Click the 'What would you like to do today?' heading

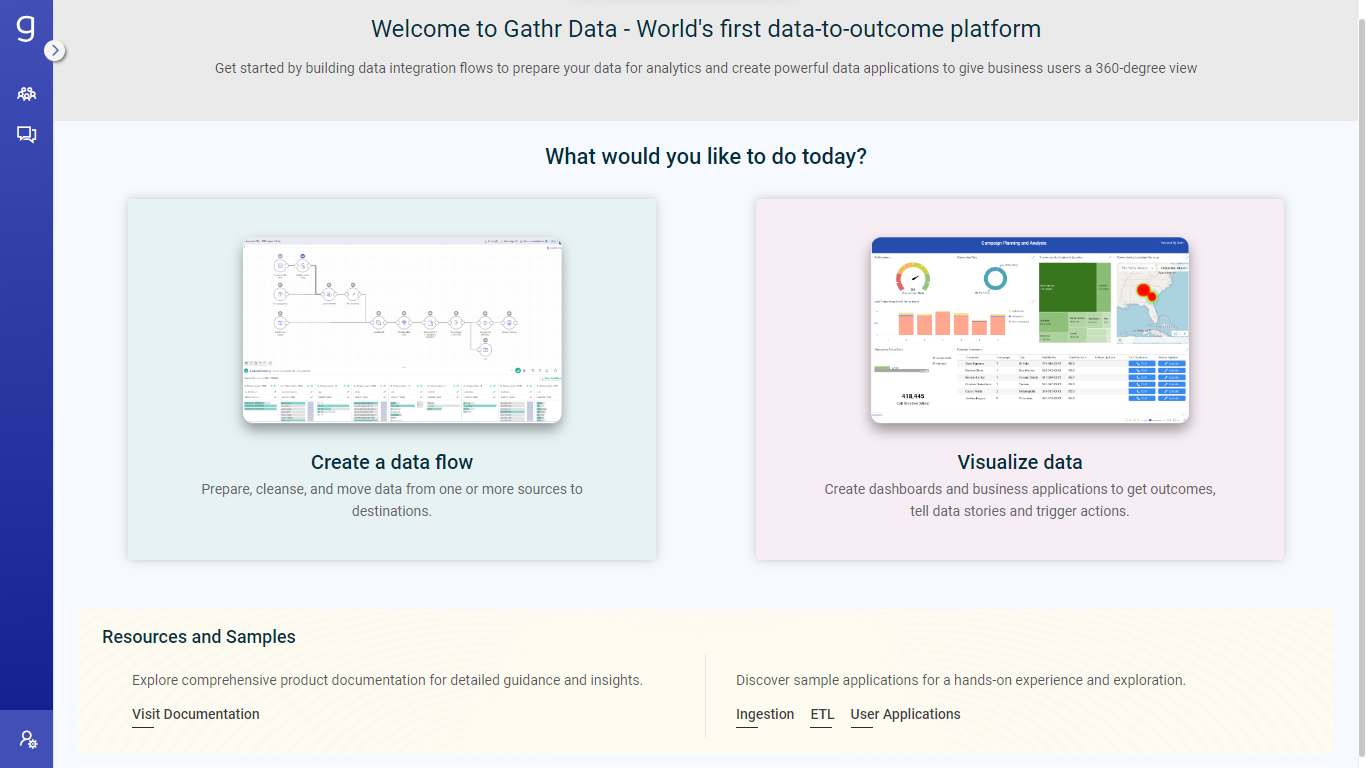[x=706, y=156]
